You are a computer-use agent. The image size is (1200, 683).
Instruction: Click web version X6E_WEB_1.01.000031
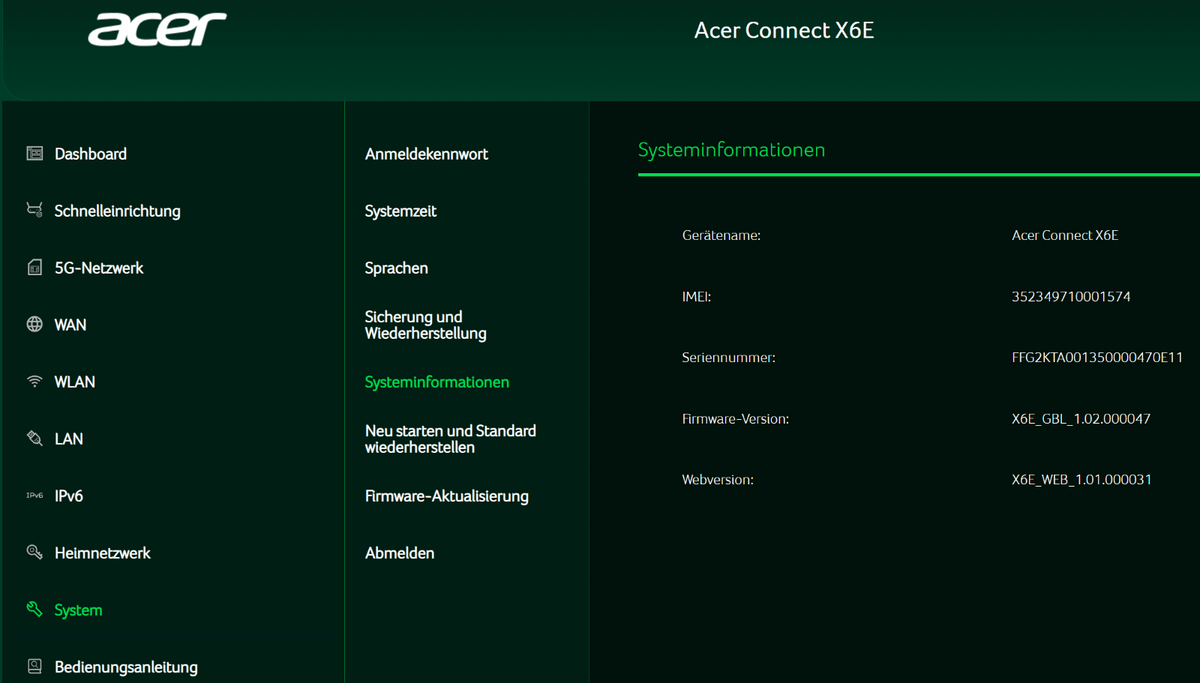pos(1082,480)
